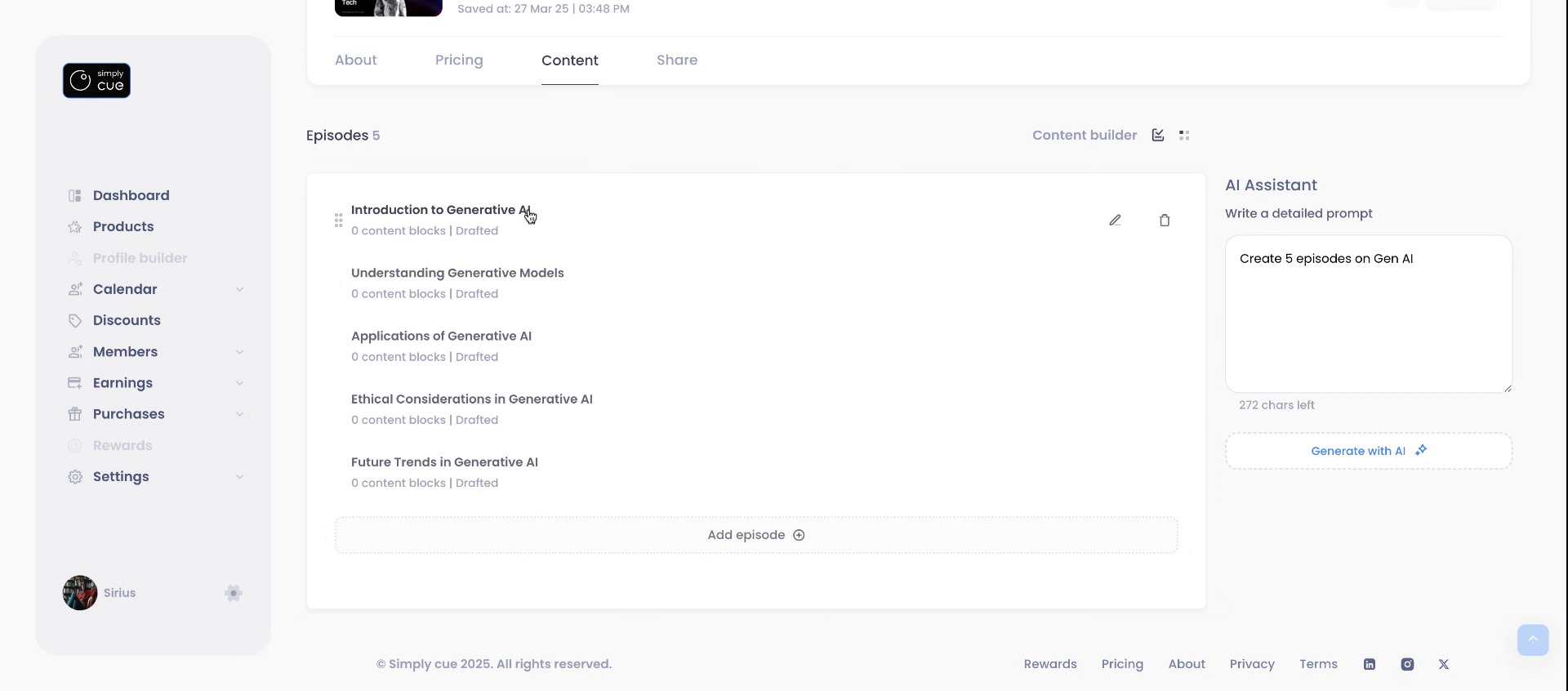Expand the Settings sidebar menu

(239, 477)
